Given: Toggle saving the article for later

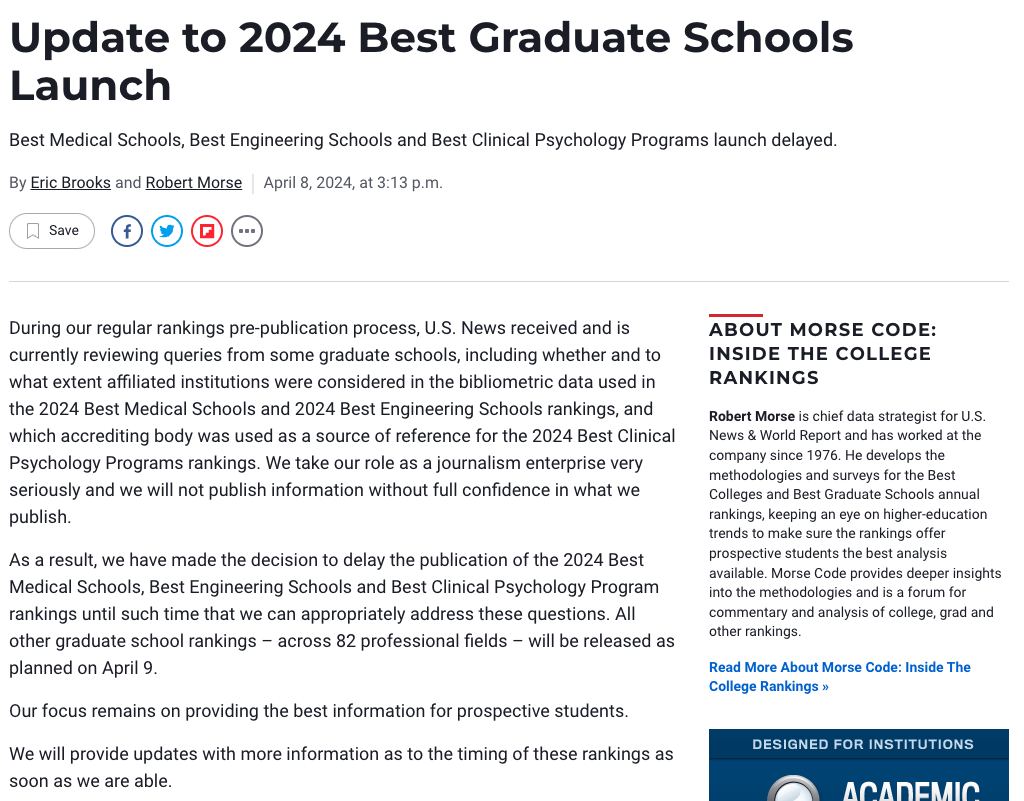Looking at the screenshot, I should (51, 230).
